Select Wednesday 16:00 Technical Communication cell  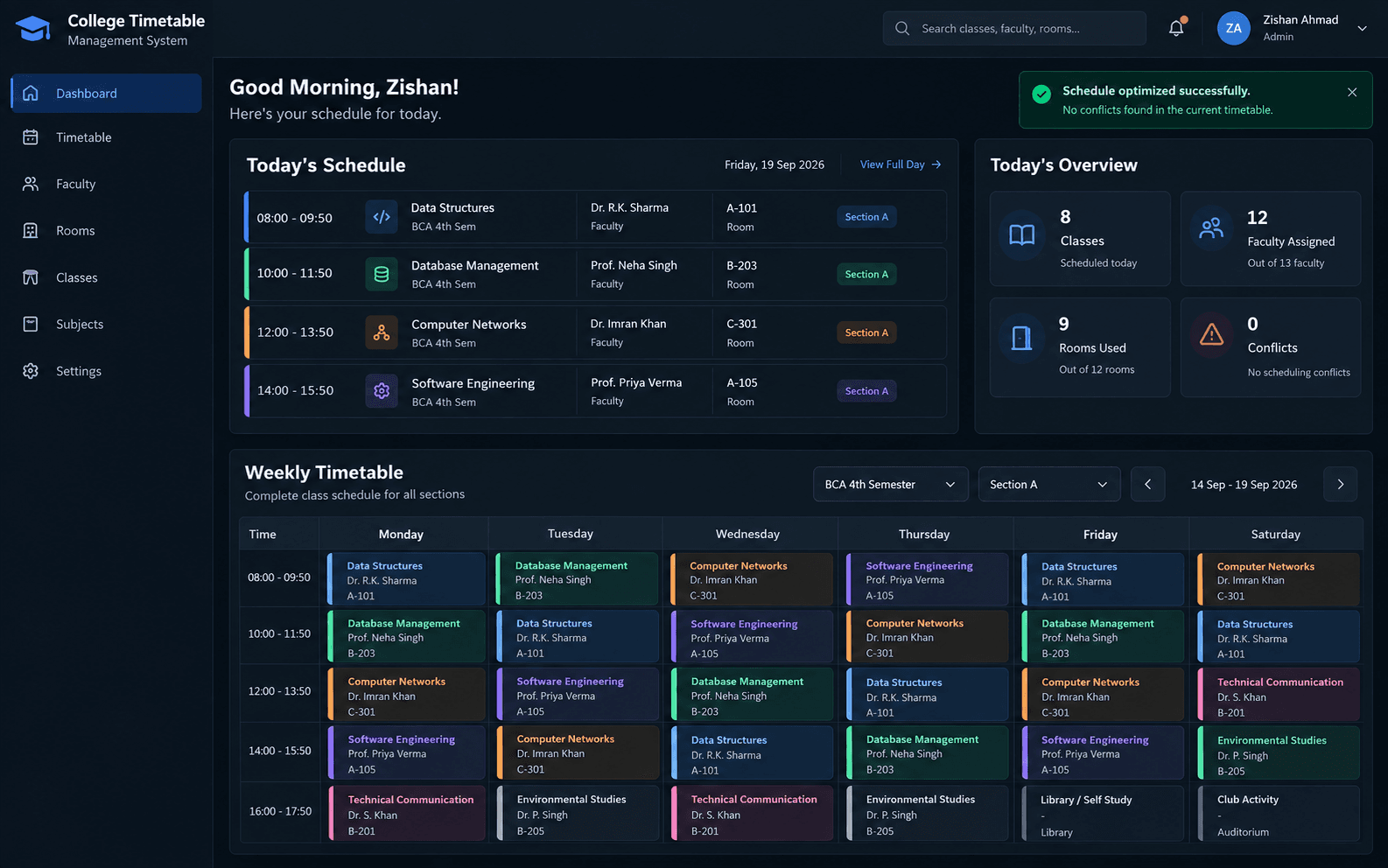click(x=752, y=814)
